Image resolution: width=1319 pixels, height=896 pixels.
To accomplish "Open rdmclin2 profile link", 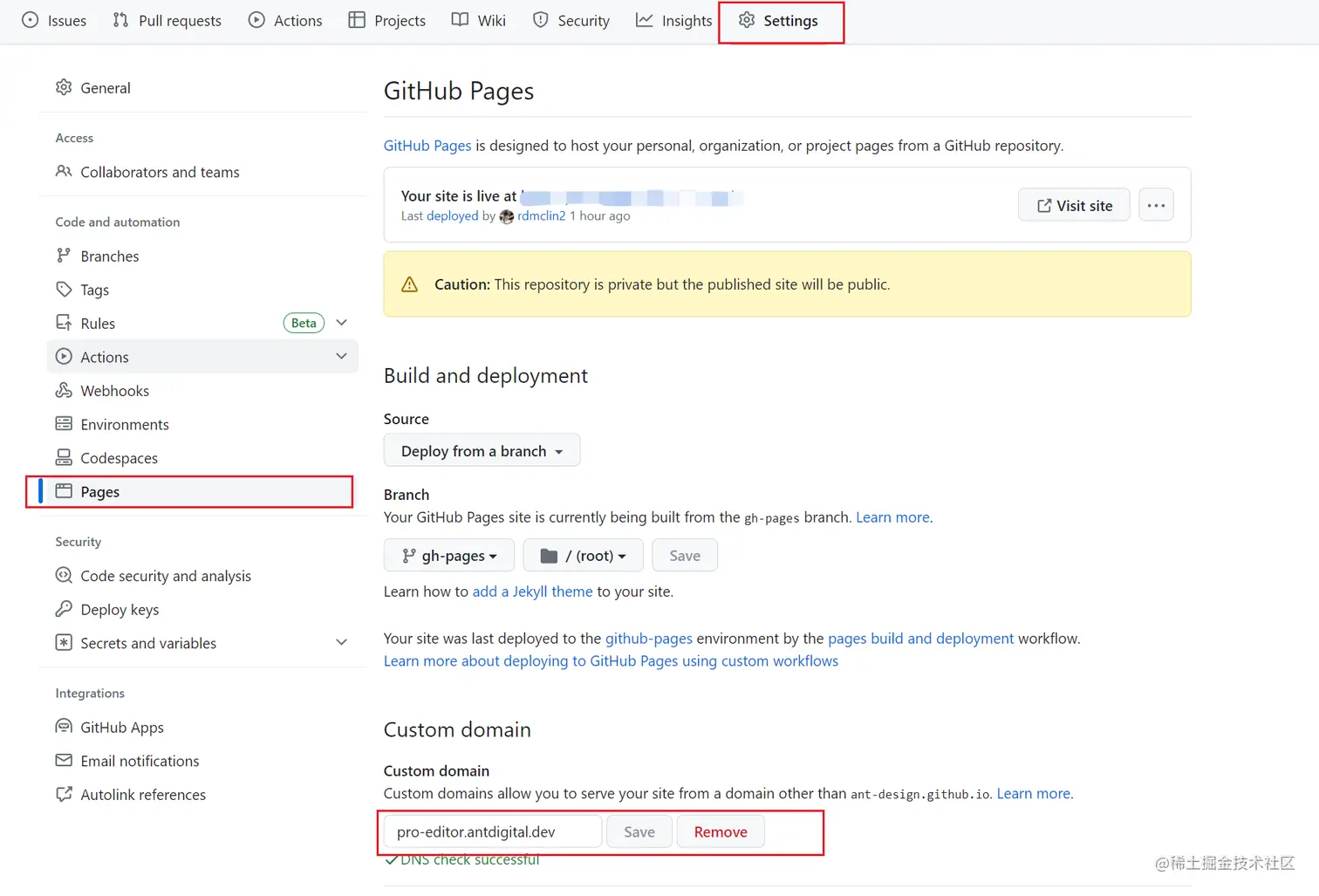I will point(541,215).
